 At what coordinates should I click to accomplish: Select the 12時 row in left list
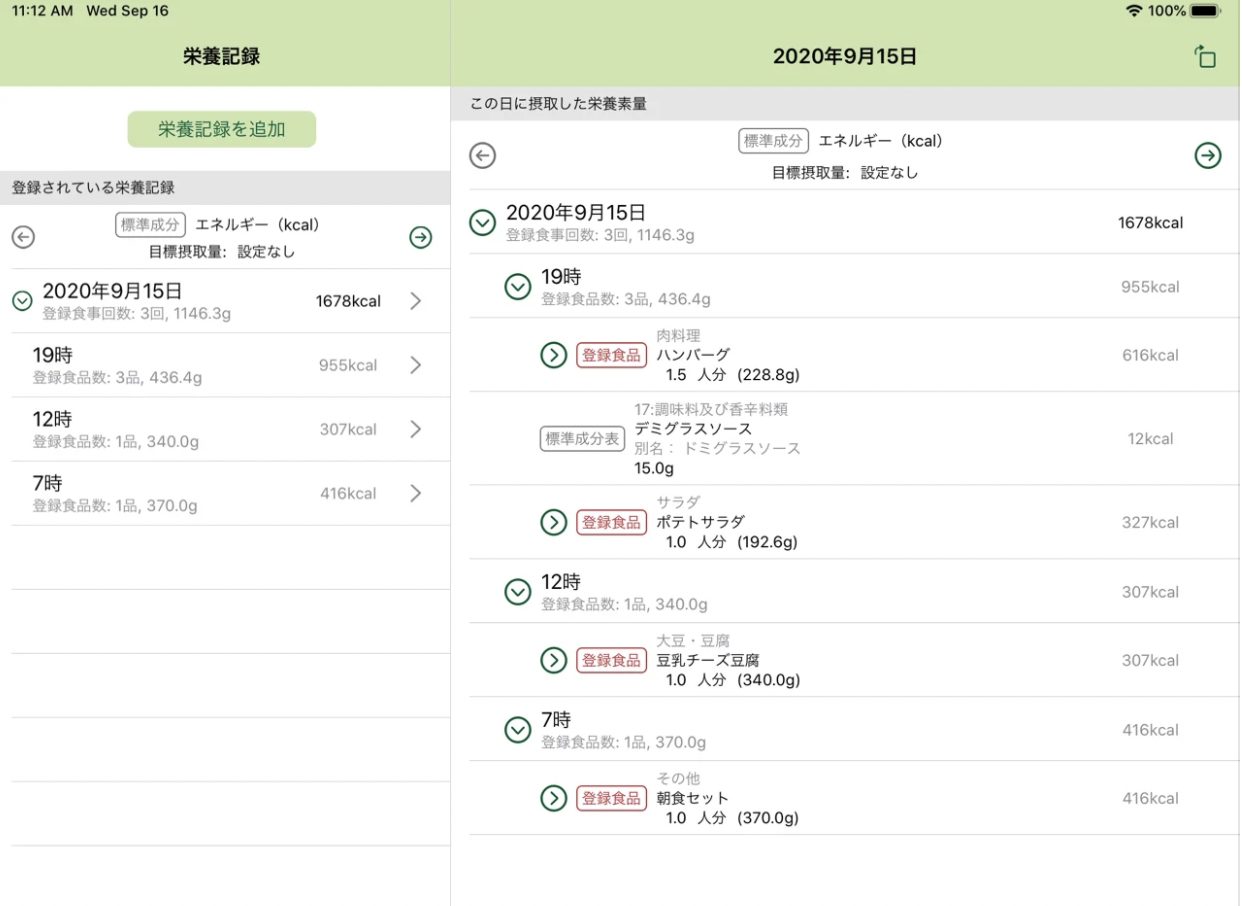tap(225, 429)
